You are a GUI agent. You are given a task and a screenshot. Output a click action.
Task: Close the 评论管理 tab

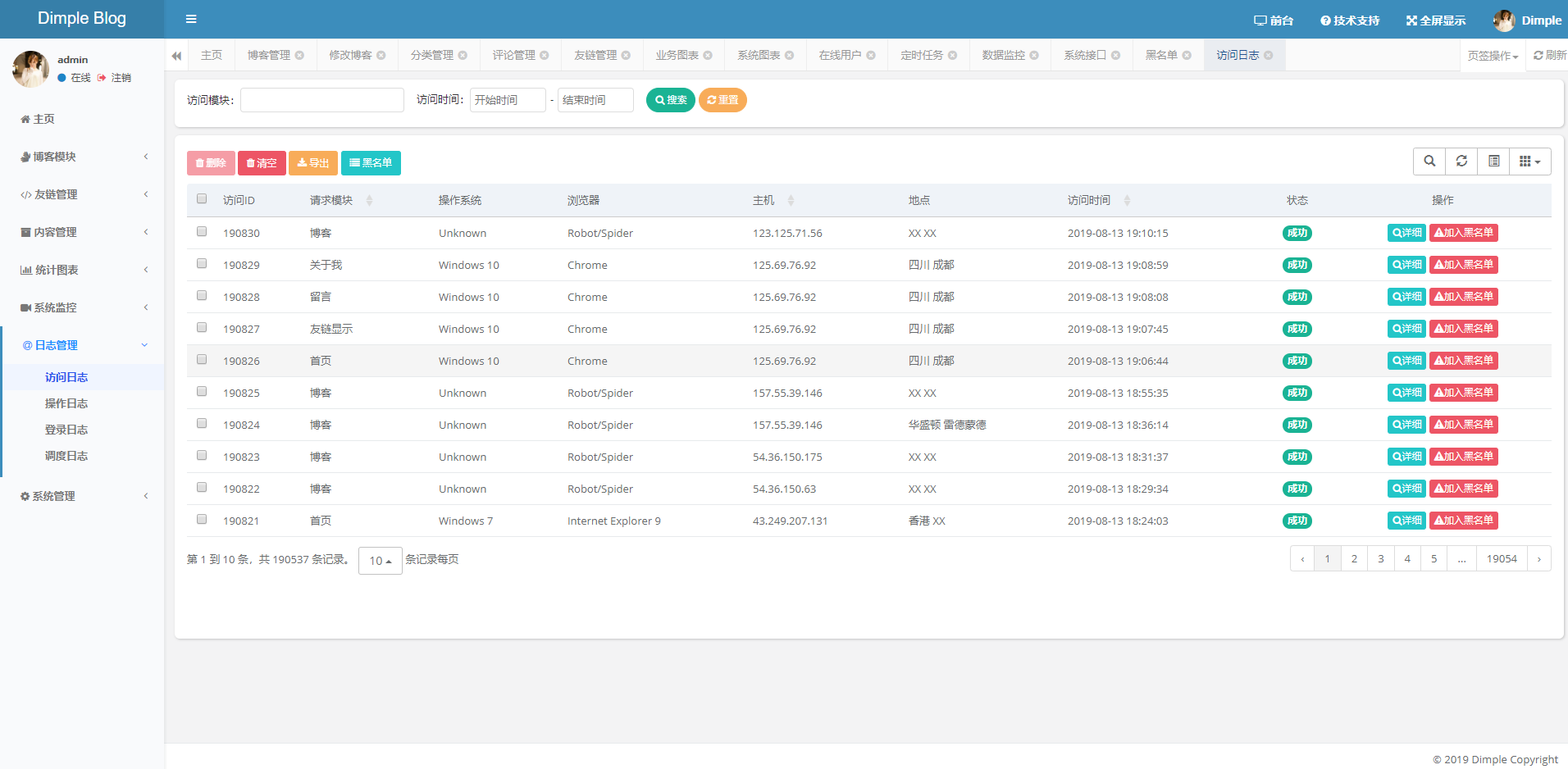tap(545, 55)
